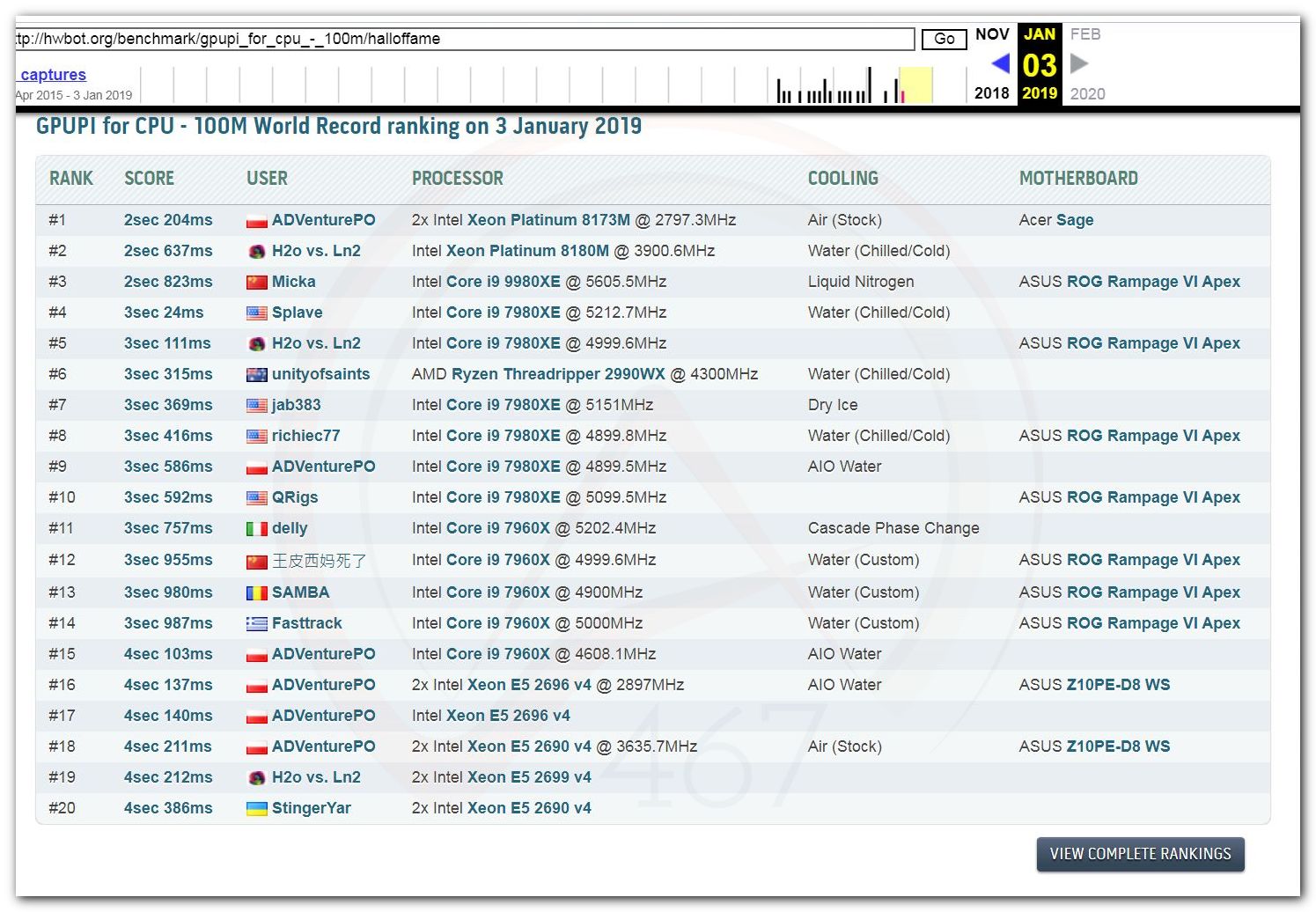Open the 2sec 204ms score entry

168,220
